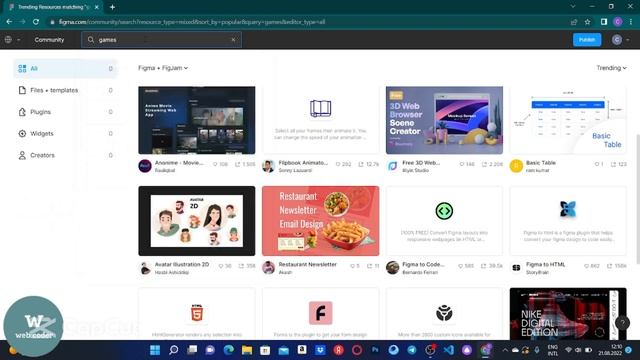Click into the 'games' search field

click(x=161, y=40)
